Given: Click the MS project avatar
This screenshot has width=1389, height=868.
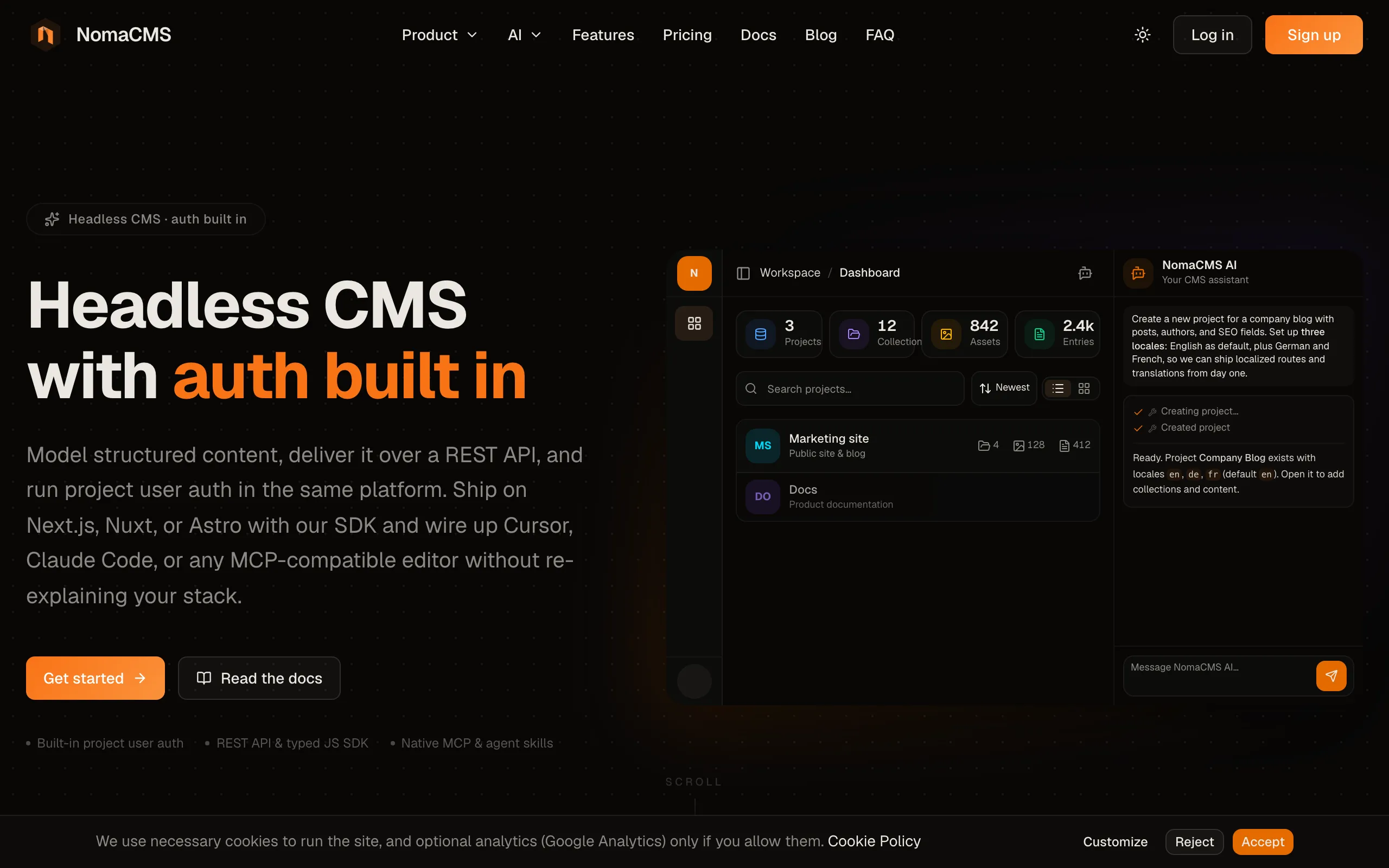Looking at the screenshot, I should (x=762, y=445).
